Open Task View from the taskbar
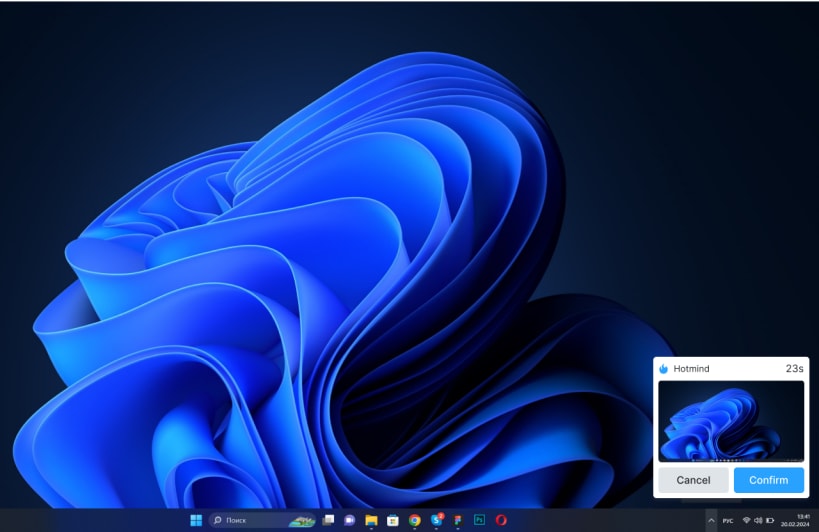 tap(328, 520)
